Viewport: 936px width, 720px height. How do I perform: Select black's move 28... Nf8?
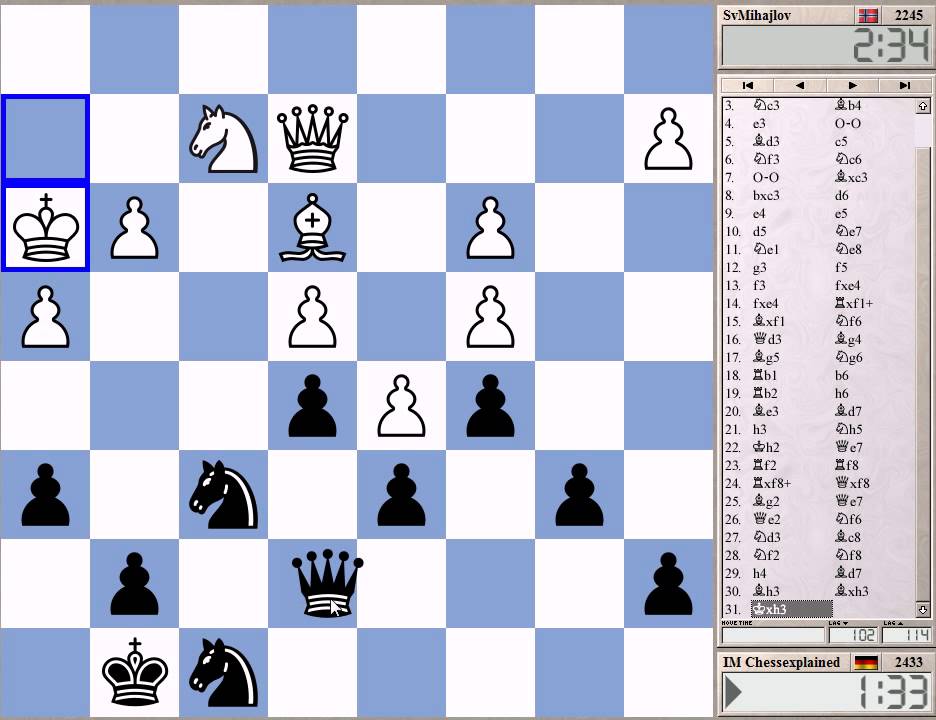coord(848,555)
